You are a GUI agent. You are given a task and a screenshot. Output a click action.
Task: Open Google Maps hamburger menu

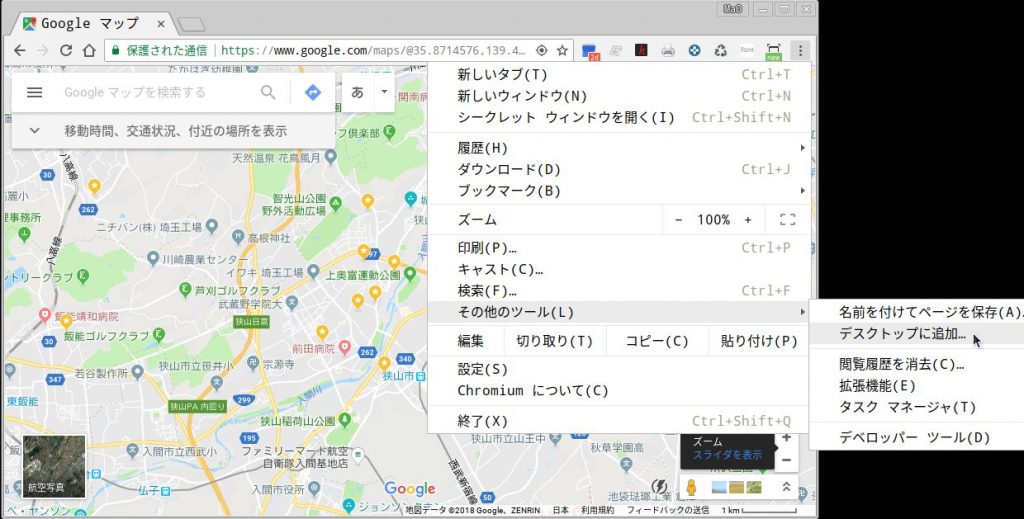coord(35,92)
